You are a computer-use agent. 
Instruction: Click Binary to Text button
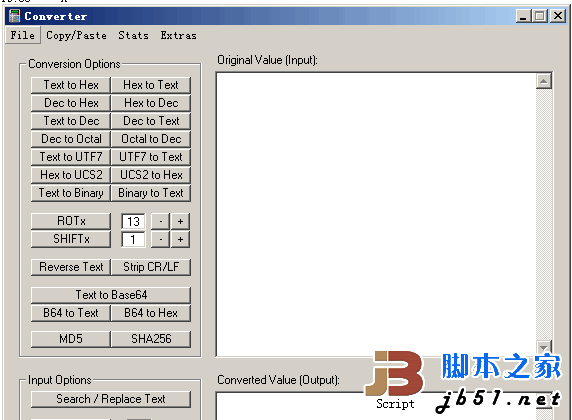point(151,193)
